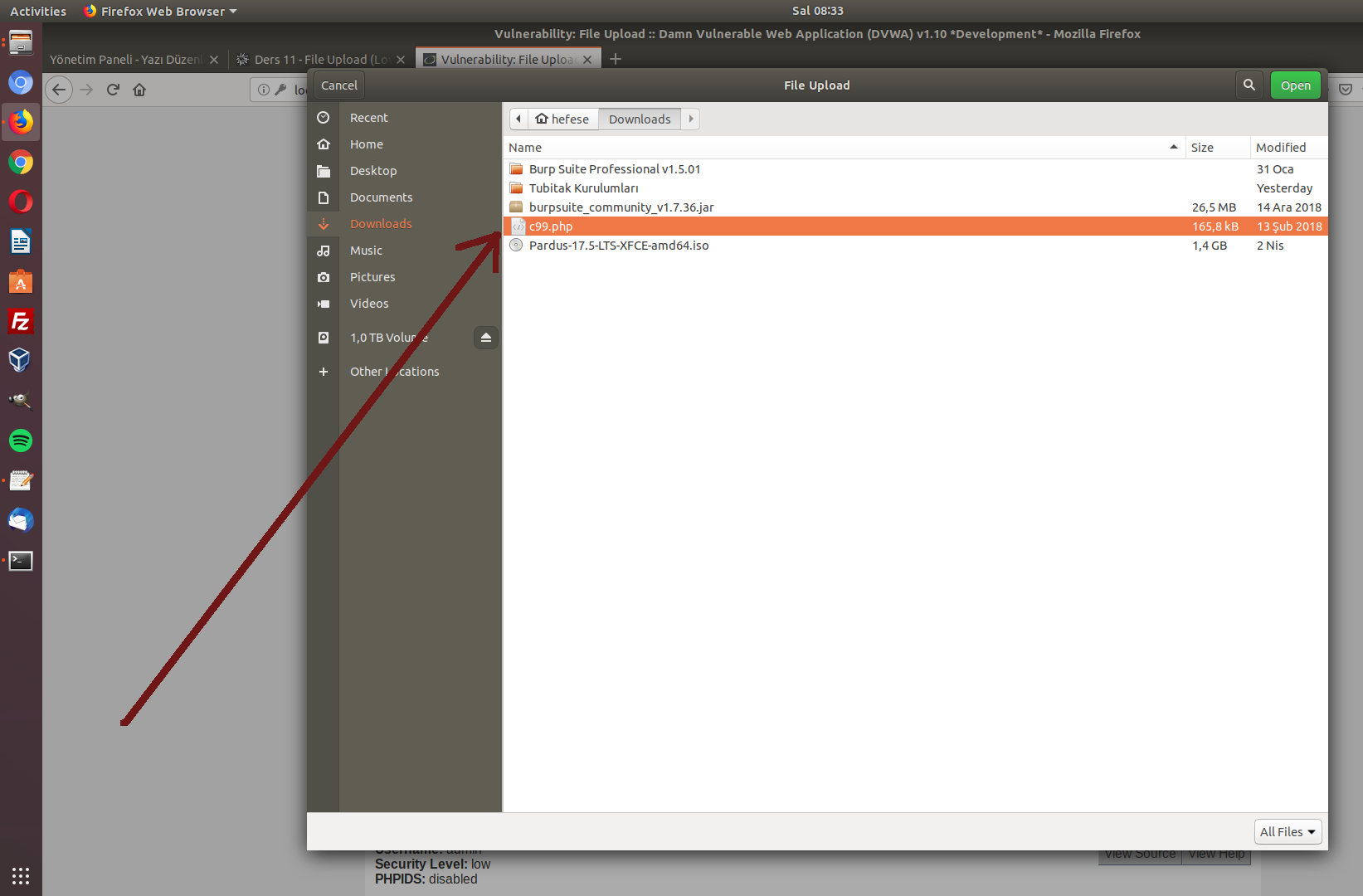Click the Pocket icon in Firefox toolbar

click(1346, 90)
